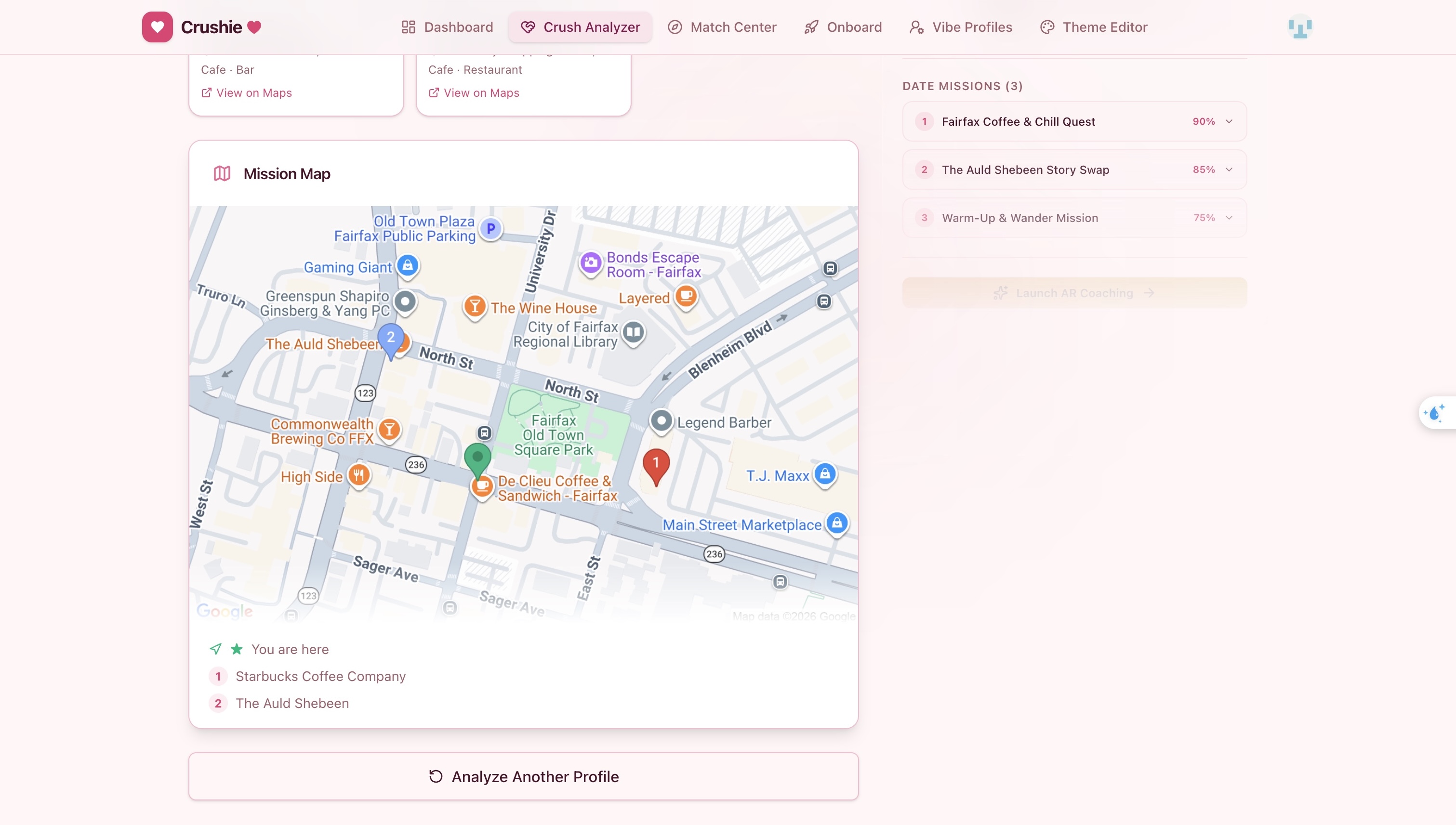
Task: Click the blue marker 2 map pin
Action: 390,339
